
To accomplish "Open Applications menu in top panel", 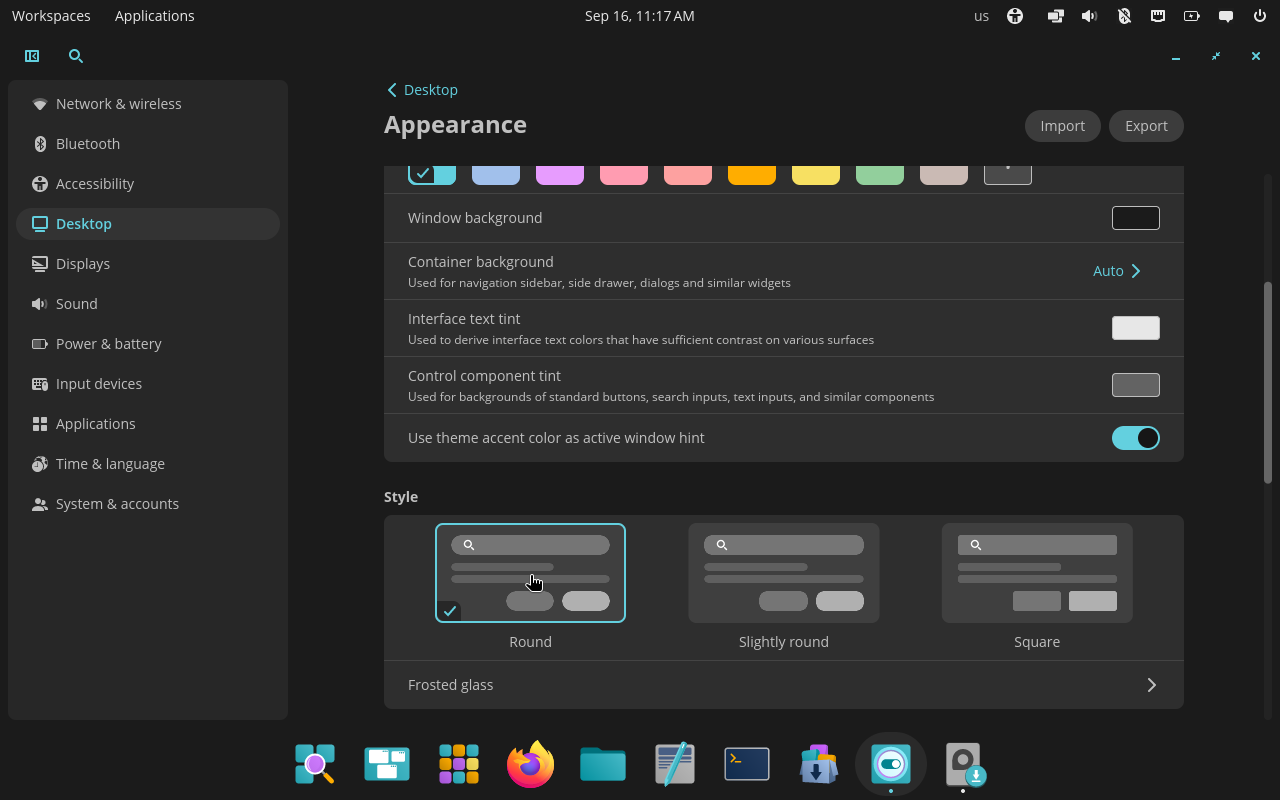I will (x=155, y=16).
